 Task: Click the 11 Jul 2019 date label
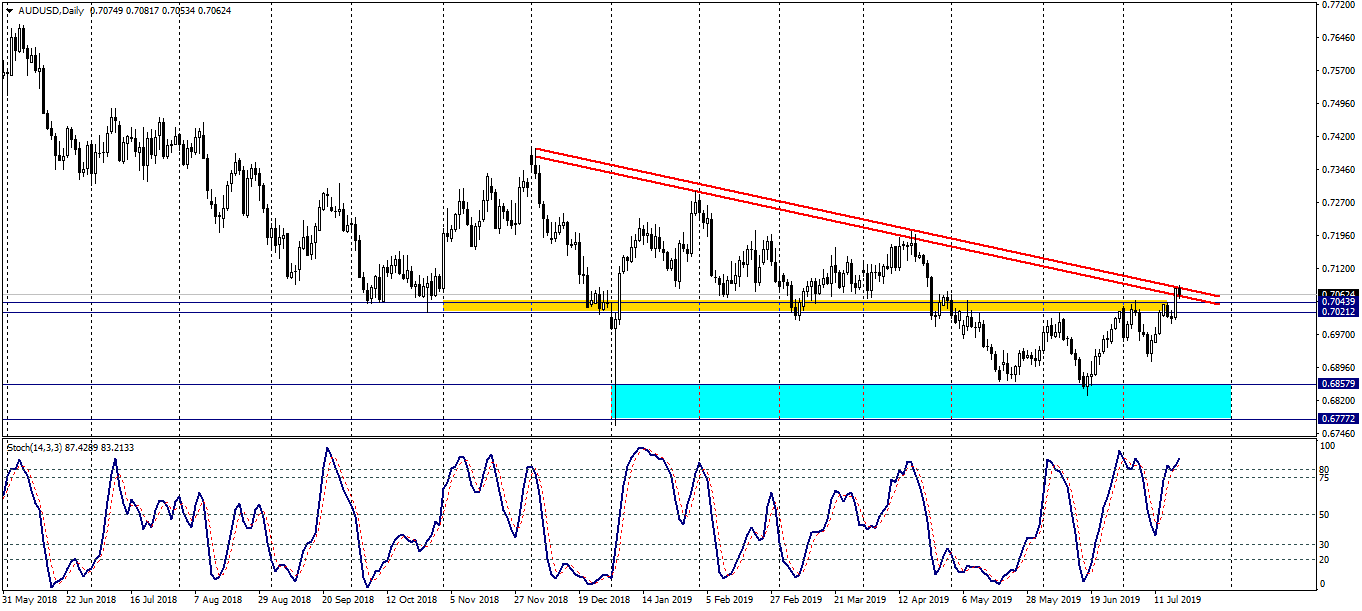(x=1179, y=601)
